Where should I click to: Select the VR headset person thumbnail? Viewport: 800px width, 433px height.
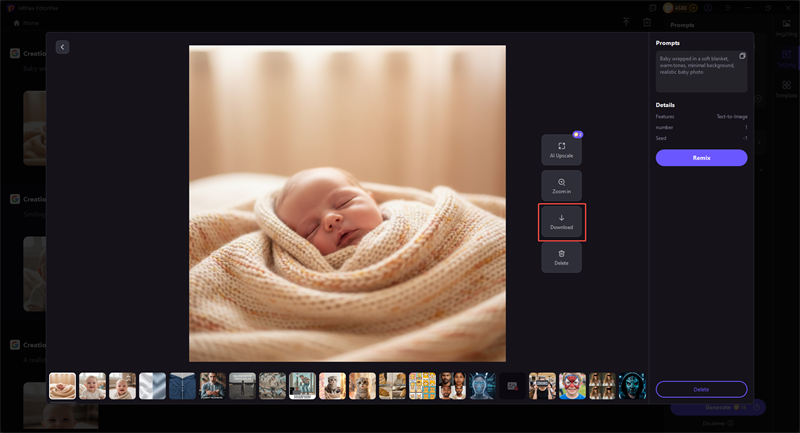tap(542, 386)
